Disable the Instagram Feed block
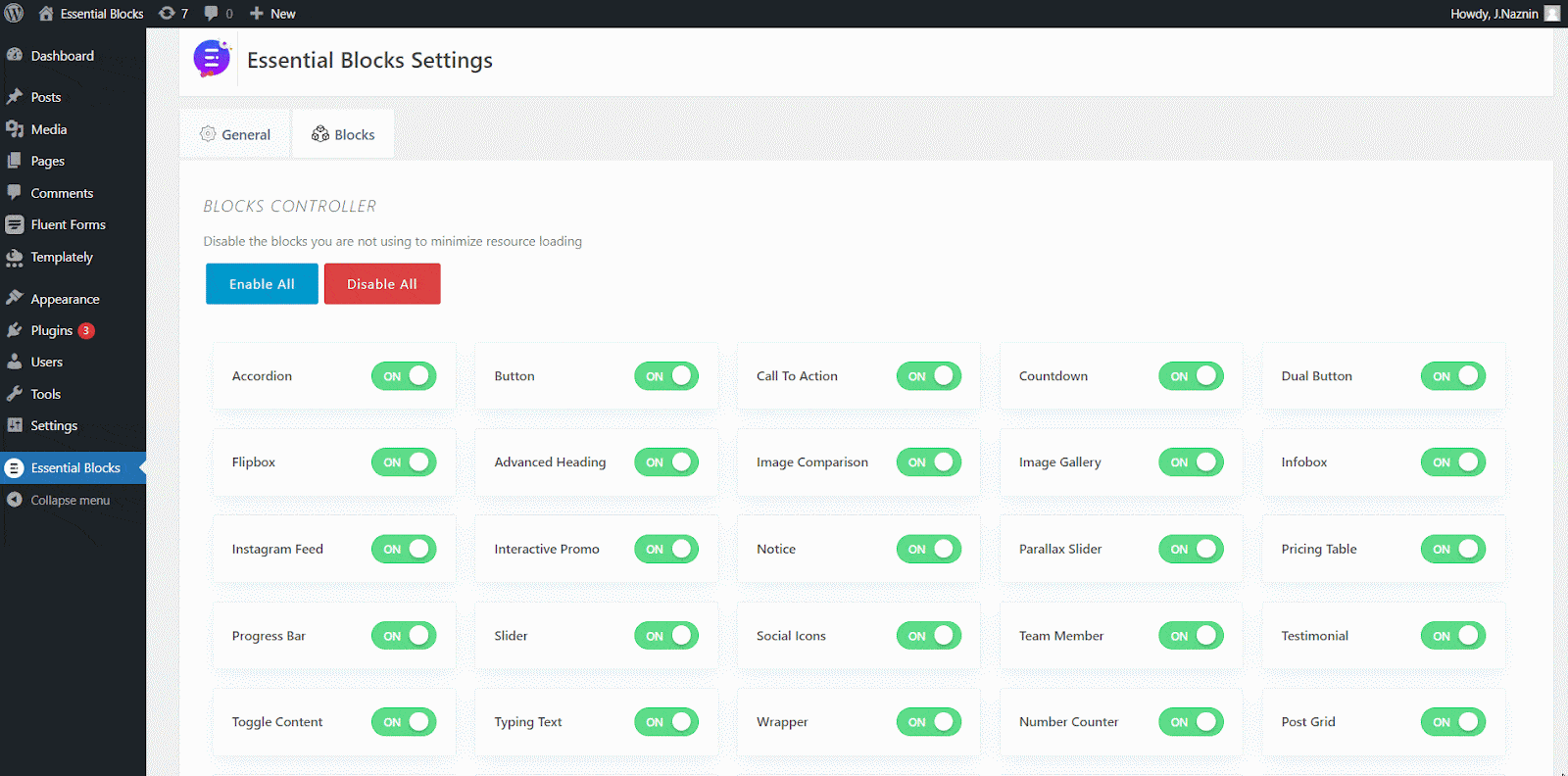The height and width of the screenshot is (776, 1568). click(x=404, y=550)
